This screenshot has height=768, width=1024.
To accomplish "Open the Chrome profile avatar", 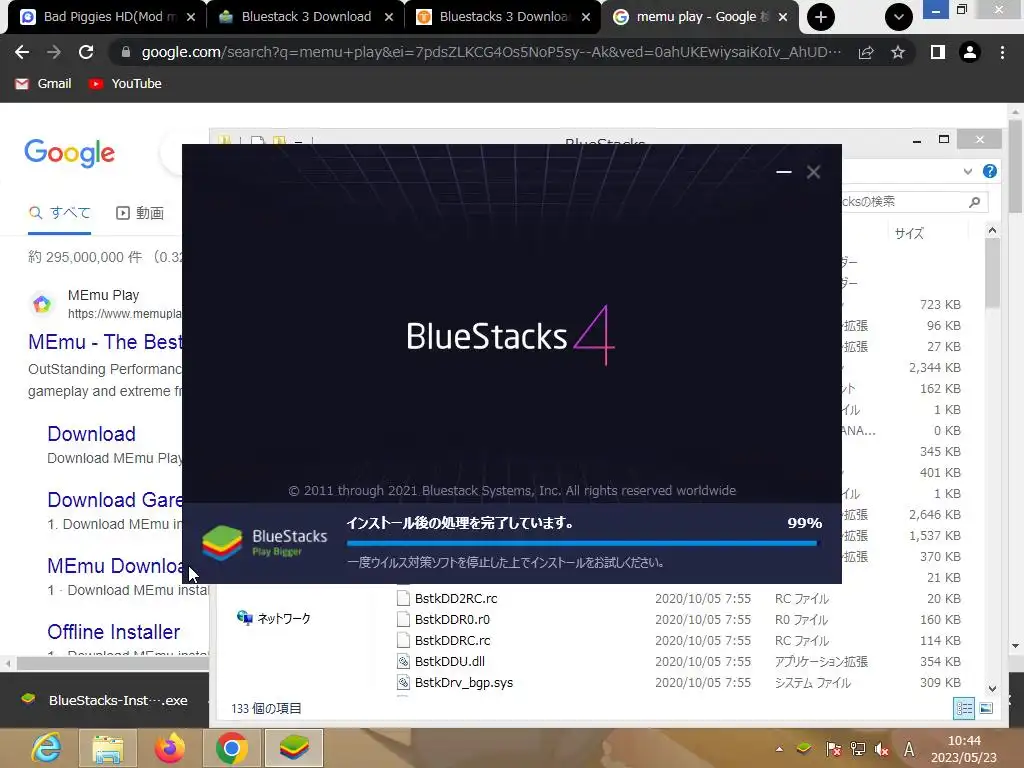I will (970, 52).
